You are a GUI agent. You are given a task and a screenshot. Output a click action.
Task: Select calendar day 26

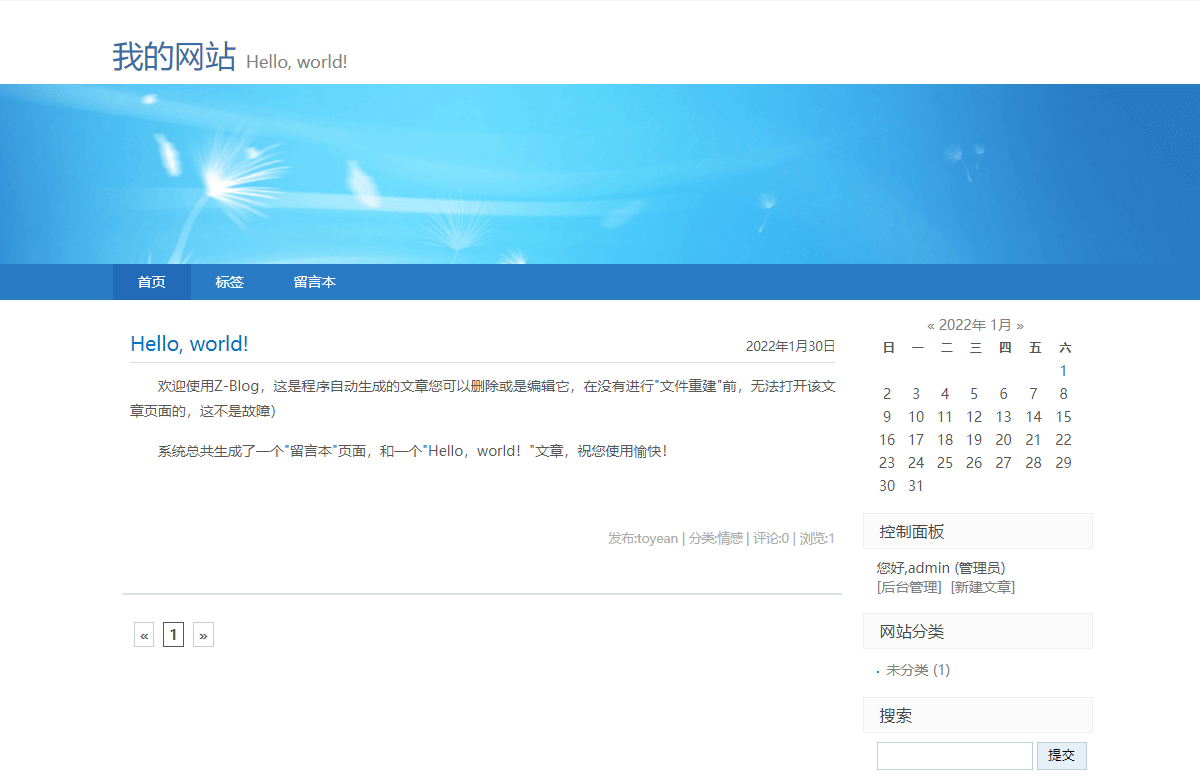[x=974, y=463]
